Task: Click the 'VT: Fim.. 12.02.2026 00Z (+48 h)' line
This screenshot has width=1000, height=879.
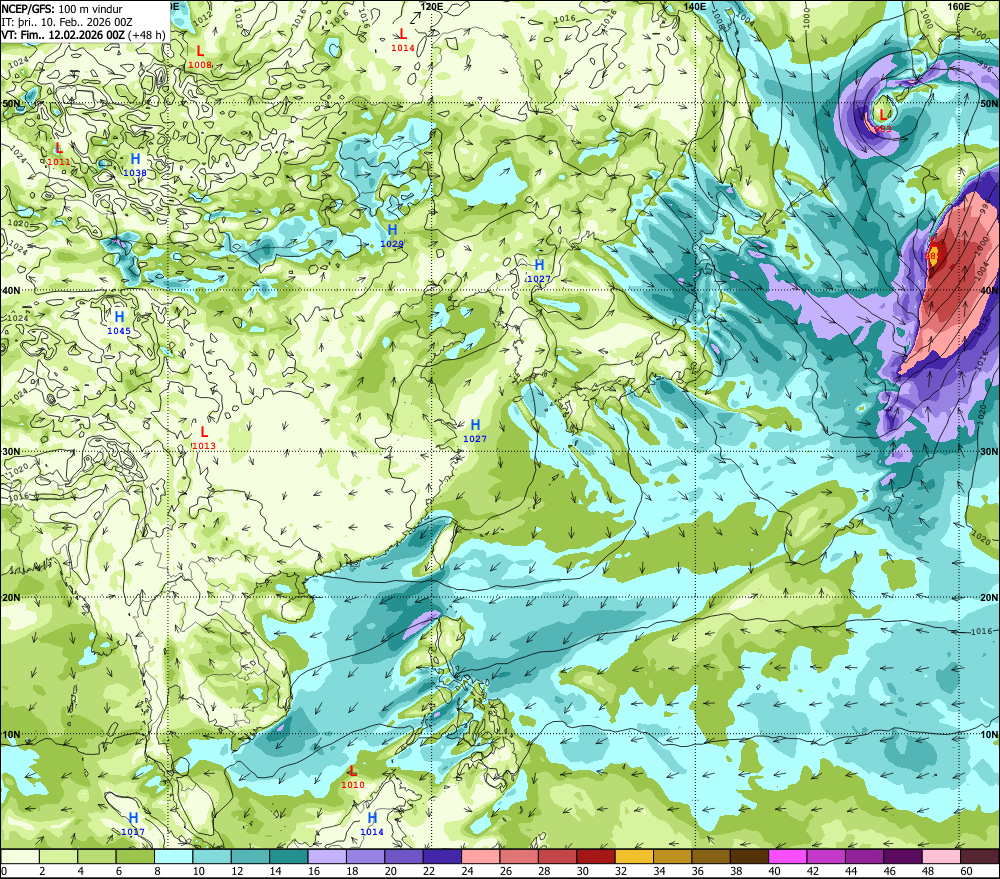Action: click(83, 35)
